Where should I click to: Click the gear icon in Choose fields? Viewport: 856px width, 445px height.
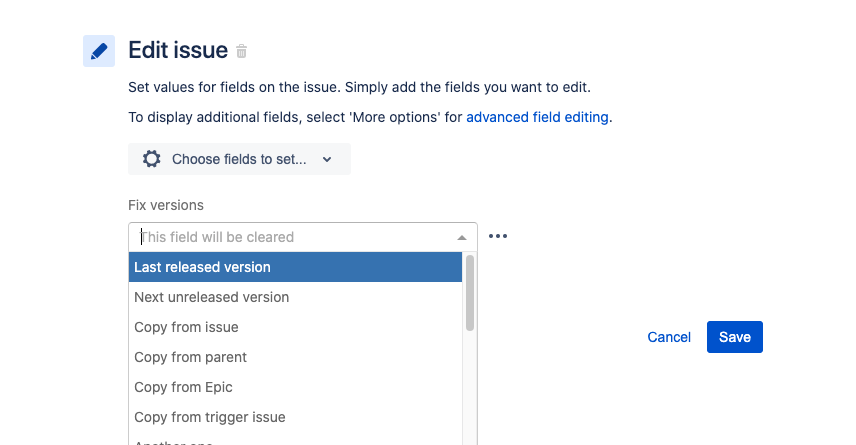[152, 159]
